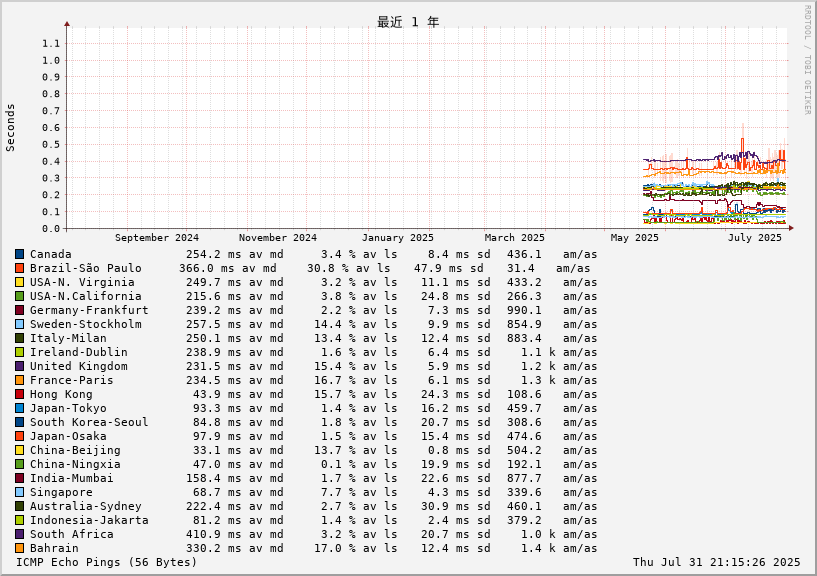Click the United Kingdom legend label
817x576 pixels.
[x=79, y=366]
